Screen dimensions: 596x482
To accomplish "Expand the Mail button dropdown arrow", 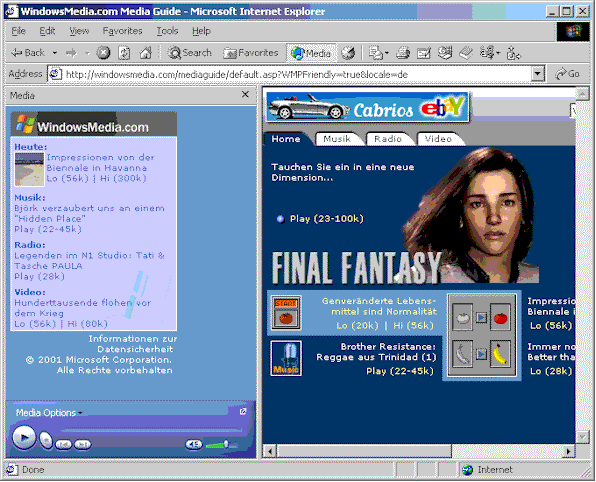I will 387,53.
